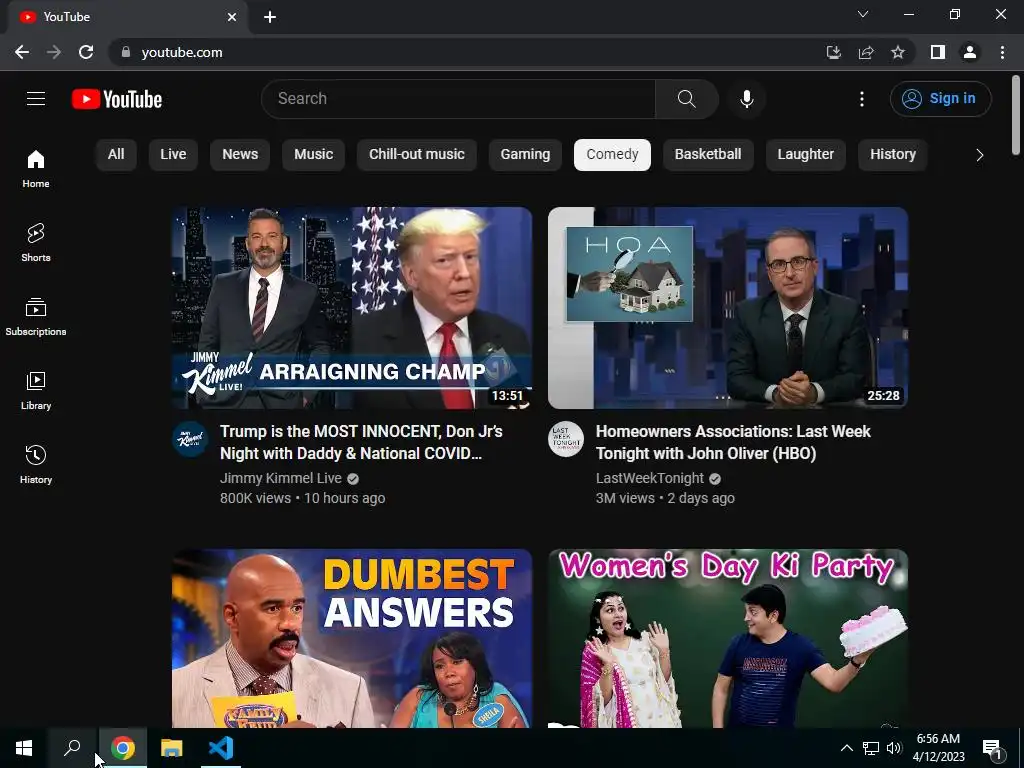Select the Gaming category chip

pos(525,155)
